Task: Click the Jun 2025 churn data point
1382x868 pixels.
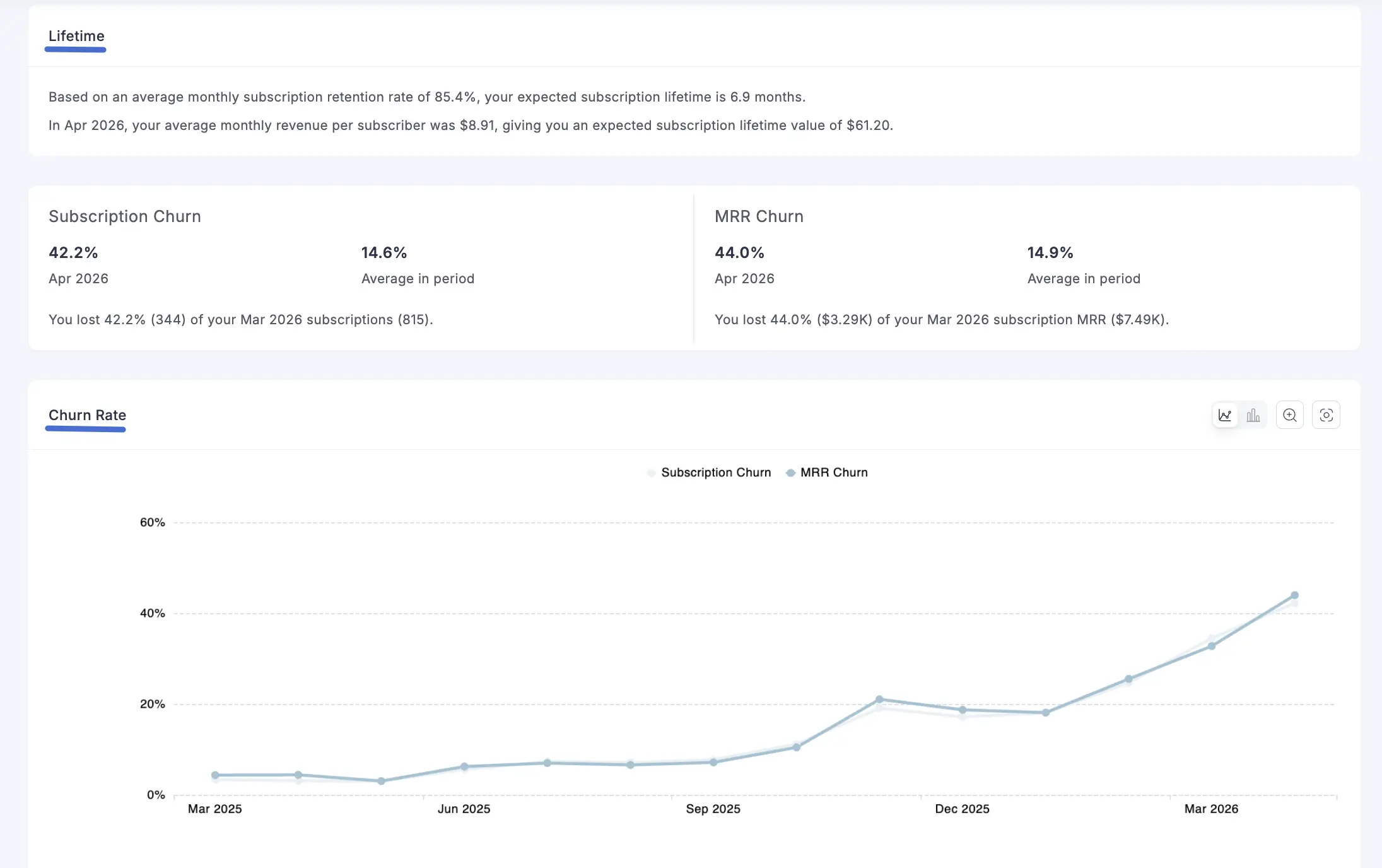Action: click(464, 767)
